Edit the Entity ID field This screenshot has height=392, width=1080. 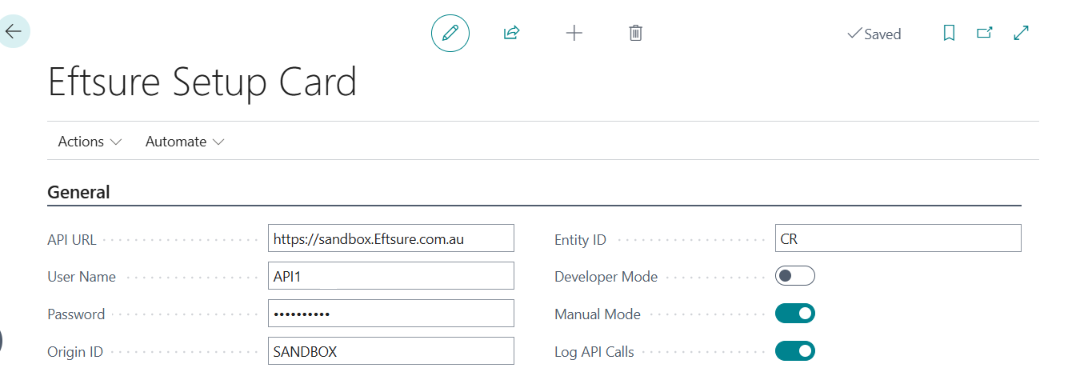tap(898, 238)
